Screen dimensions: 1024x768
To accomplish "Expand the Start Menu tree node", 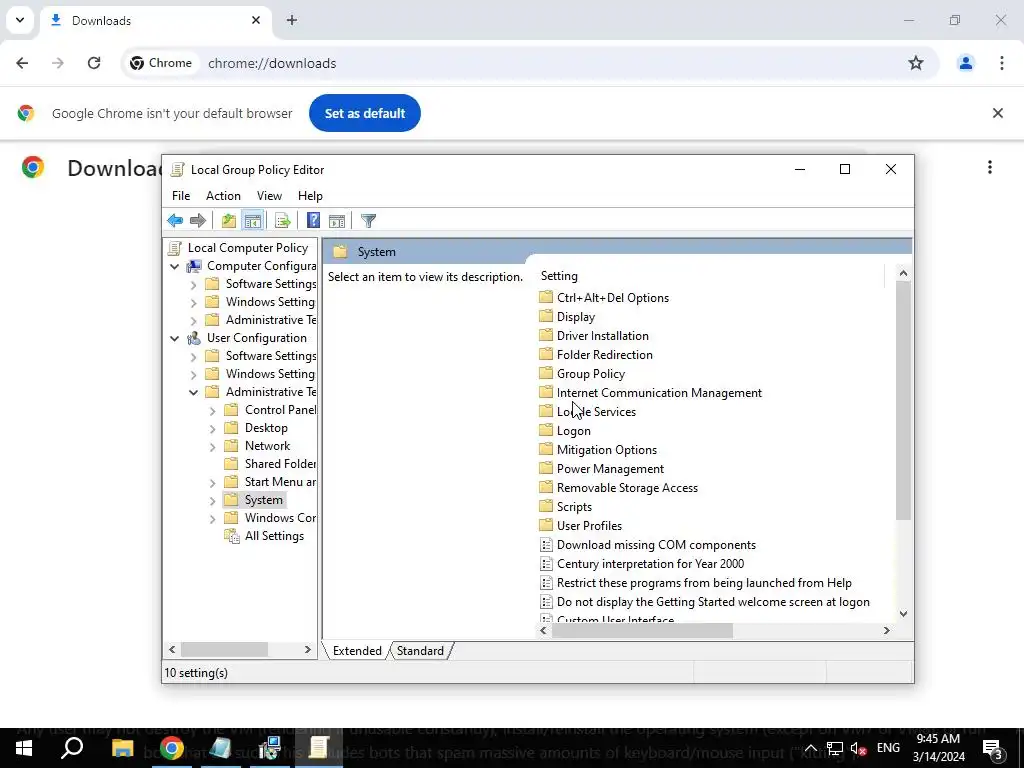I will (x=212, y=483).
